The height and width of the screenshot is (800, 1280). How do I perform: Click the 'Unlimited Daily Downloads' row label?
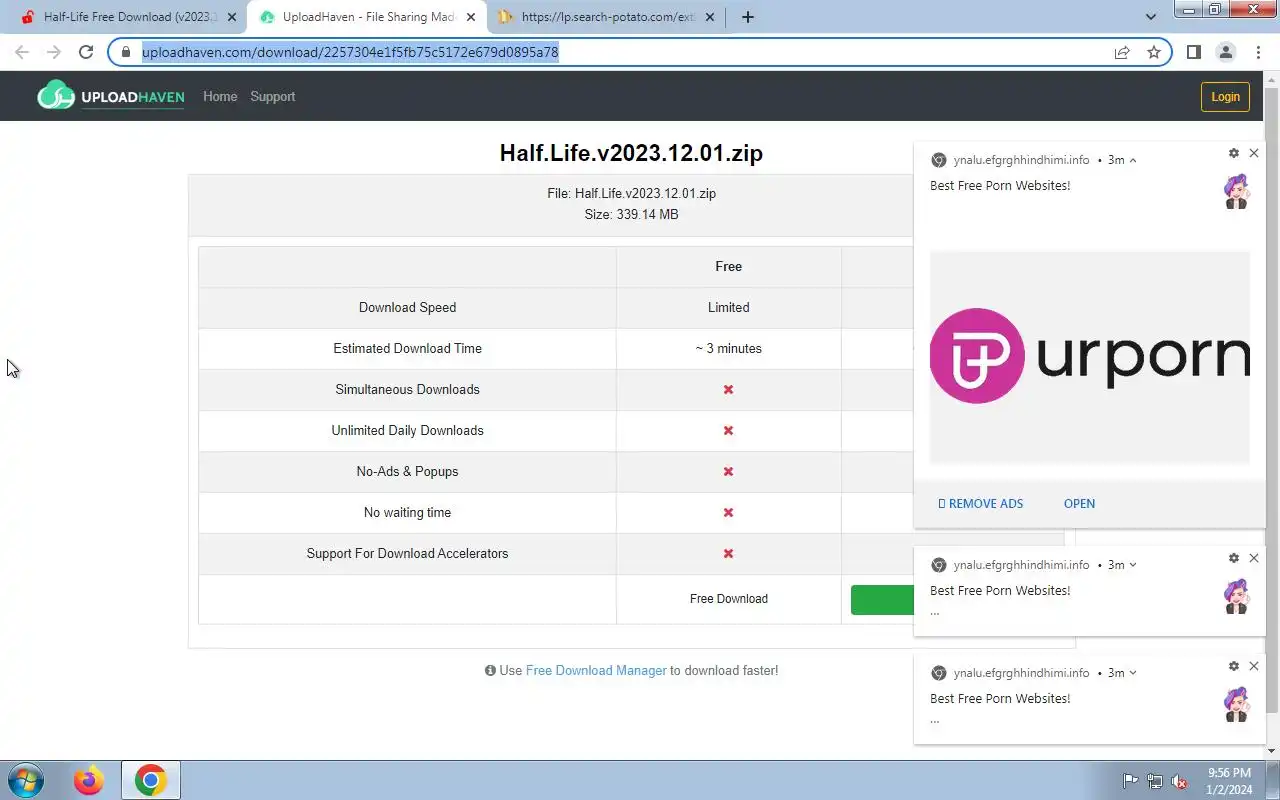pyautogui.click(x=408, y=431)
